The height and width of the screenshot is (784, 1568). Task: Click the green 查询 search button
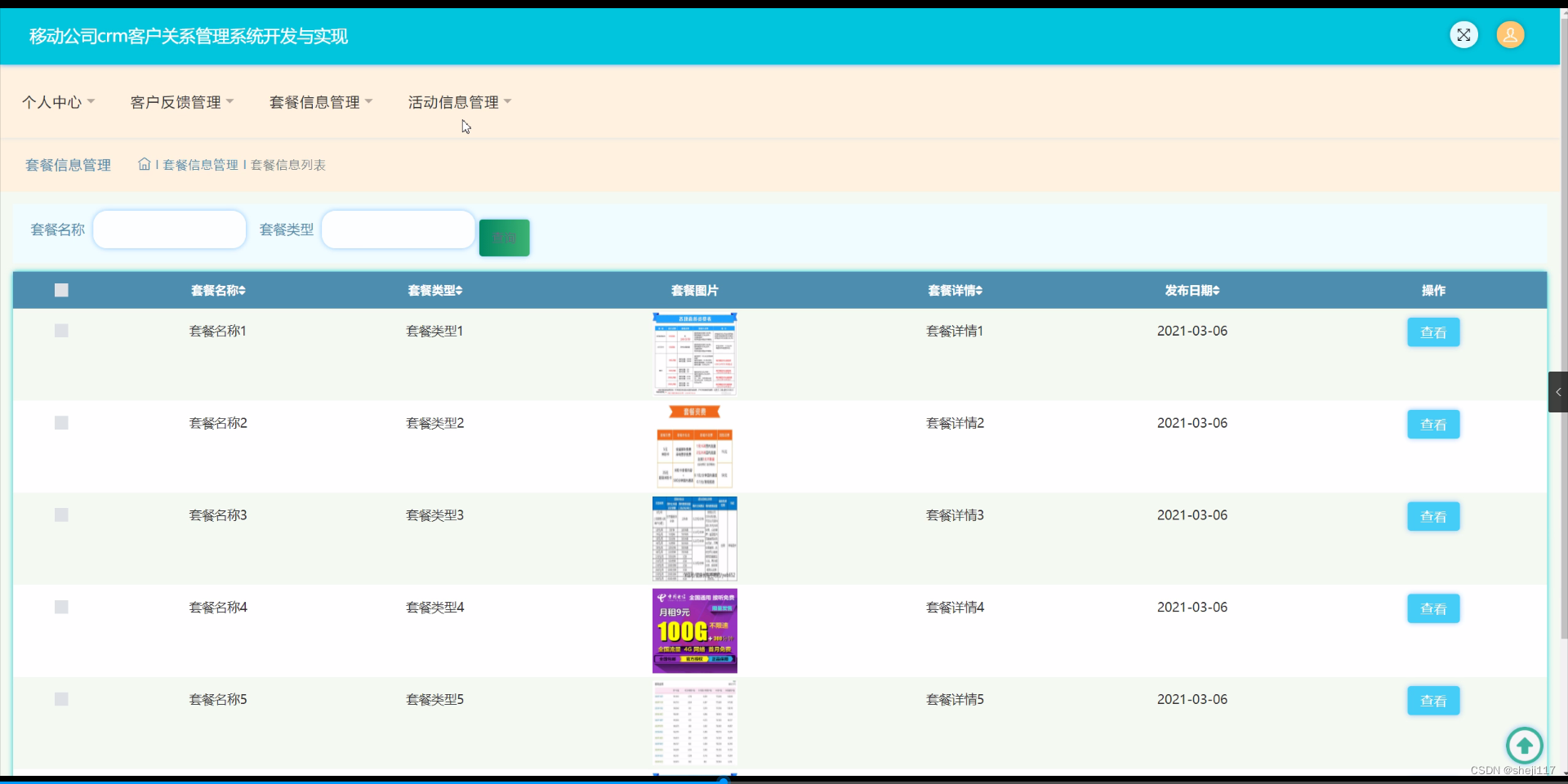click(504, 237)
